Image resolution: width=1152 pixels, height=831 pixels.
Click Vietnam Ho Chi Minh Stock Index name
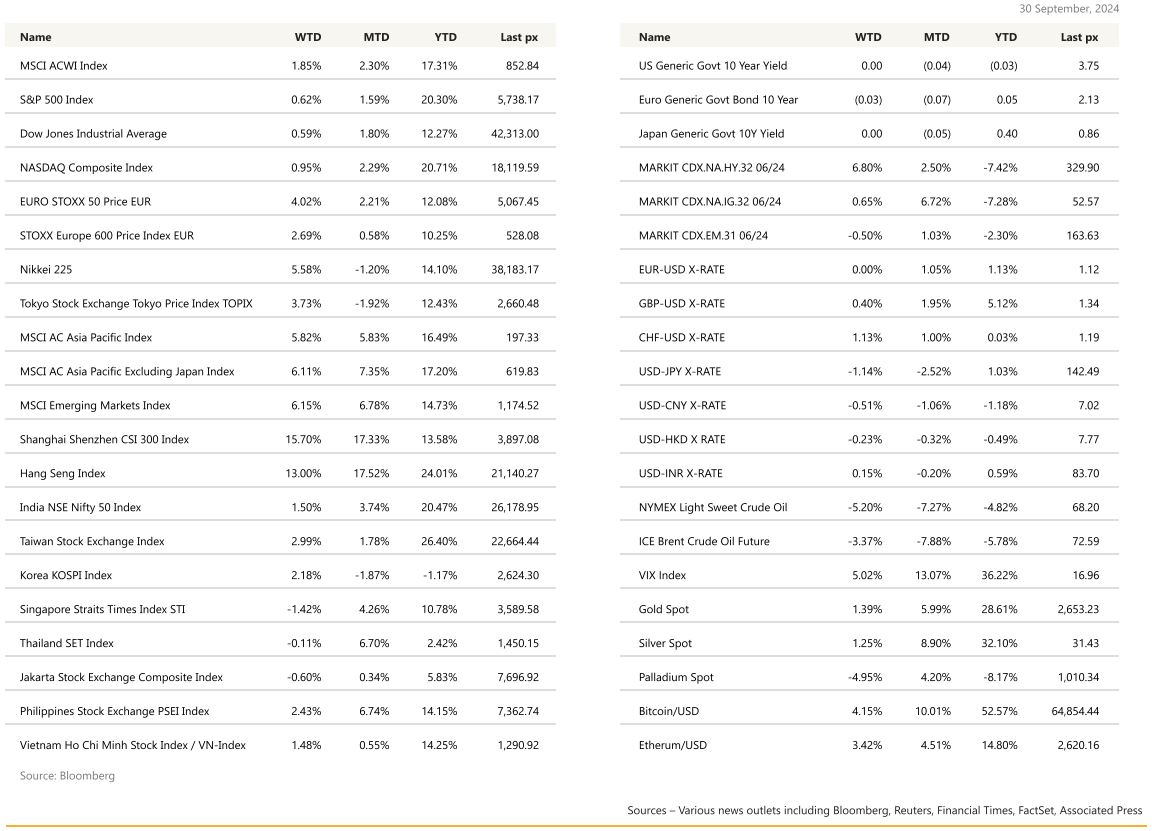coord(134,746)
